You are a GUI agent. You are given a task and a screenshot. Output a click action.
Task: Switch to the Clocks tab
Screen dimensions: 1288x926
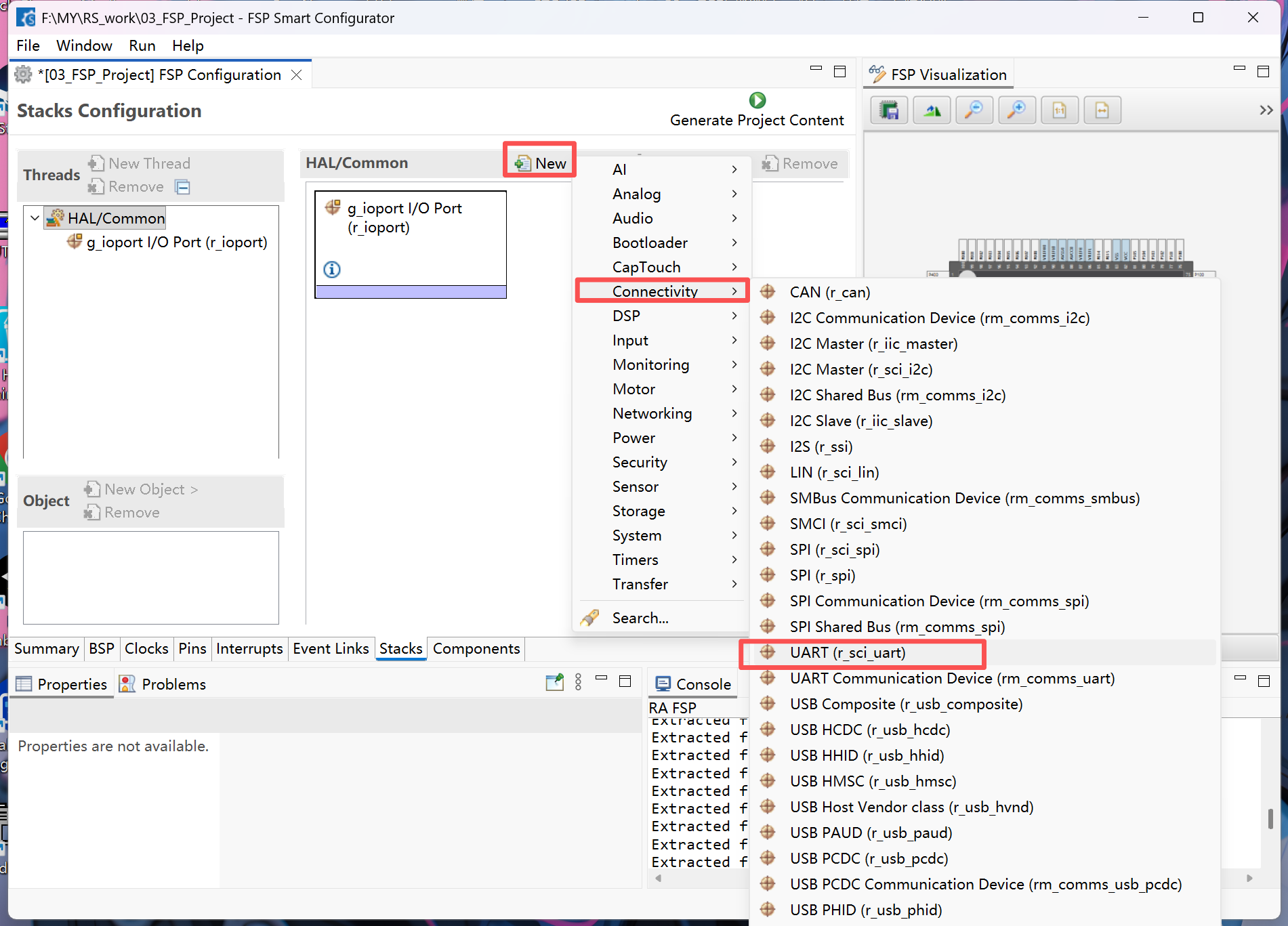146,649
